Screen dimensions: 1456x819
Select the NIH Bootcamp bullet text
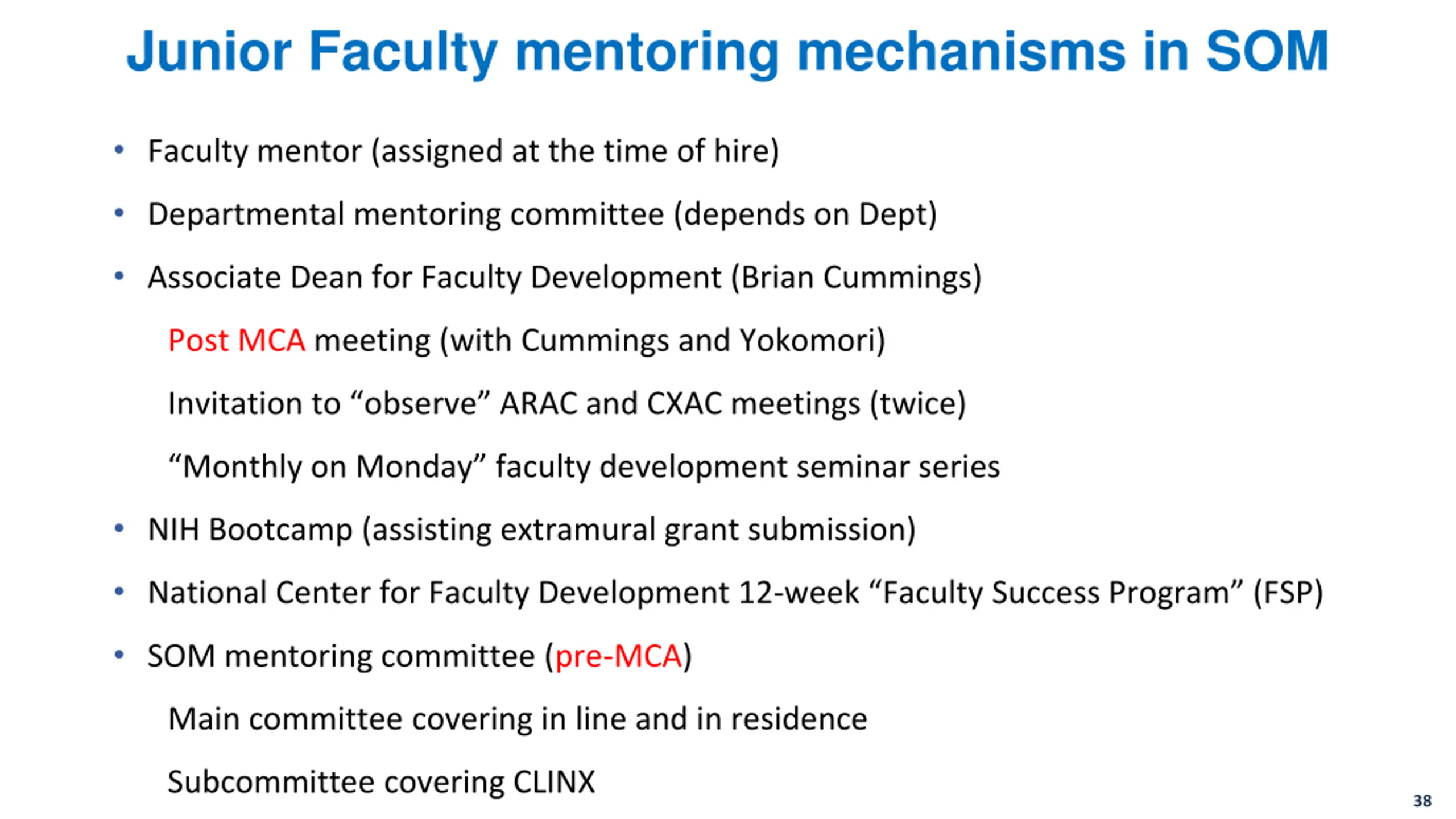click(532, 531)
